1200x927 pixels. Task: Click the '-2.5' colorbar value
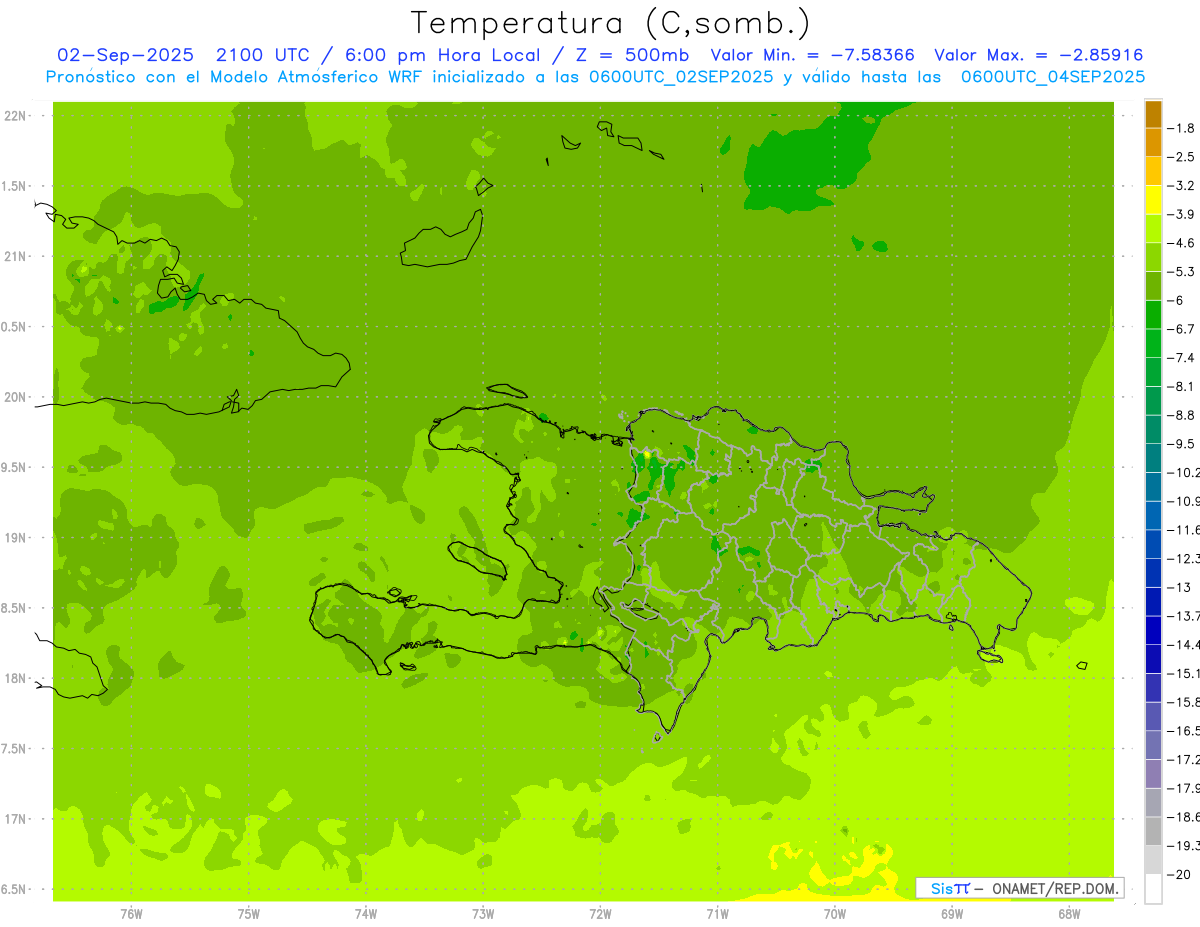pyautogui.click(x=1181, y=157)
